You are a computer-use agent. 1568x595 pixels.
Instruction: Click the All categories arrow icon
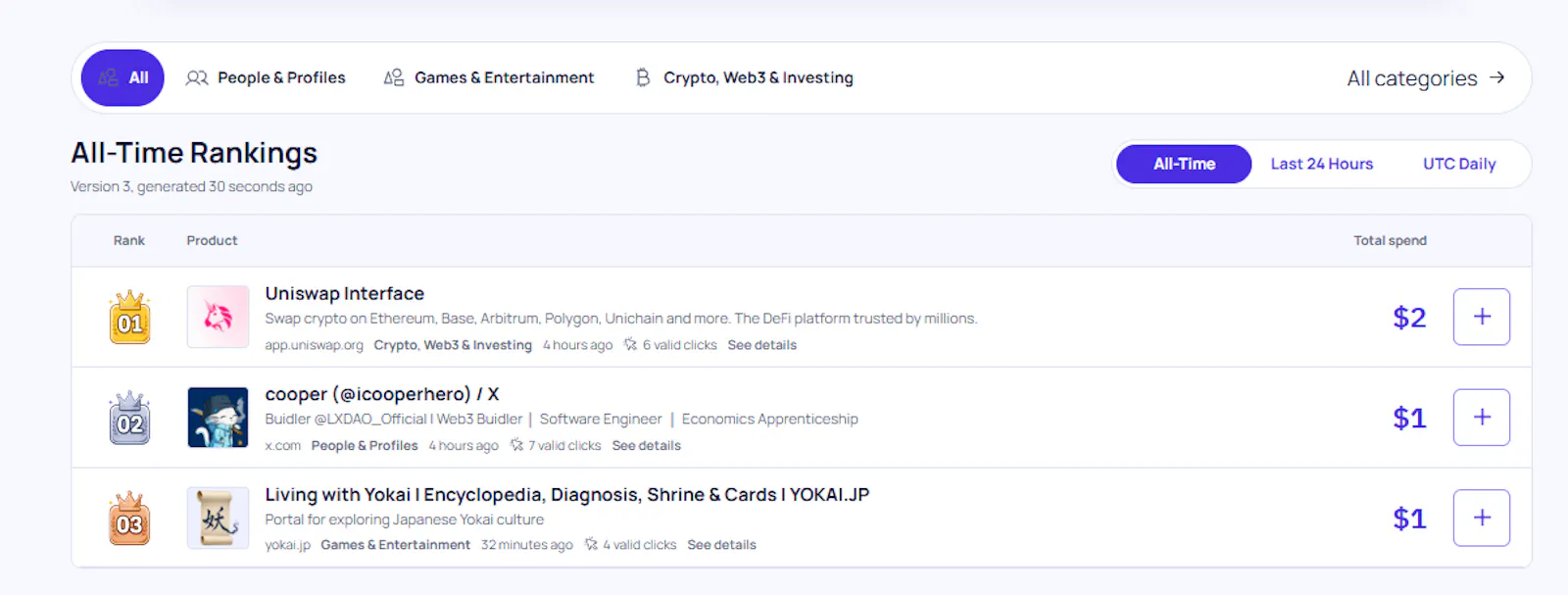[1496, 77]
